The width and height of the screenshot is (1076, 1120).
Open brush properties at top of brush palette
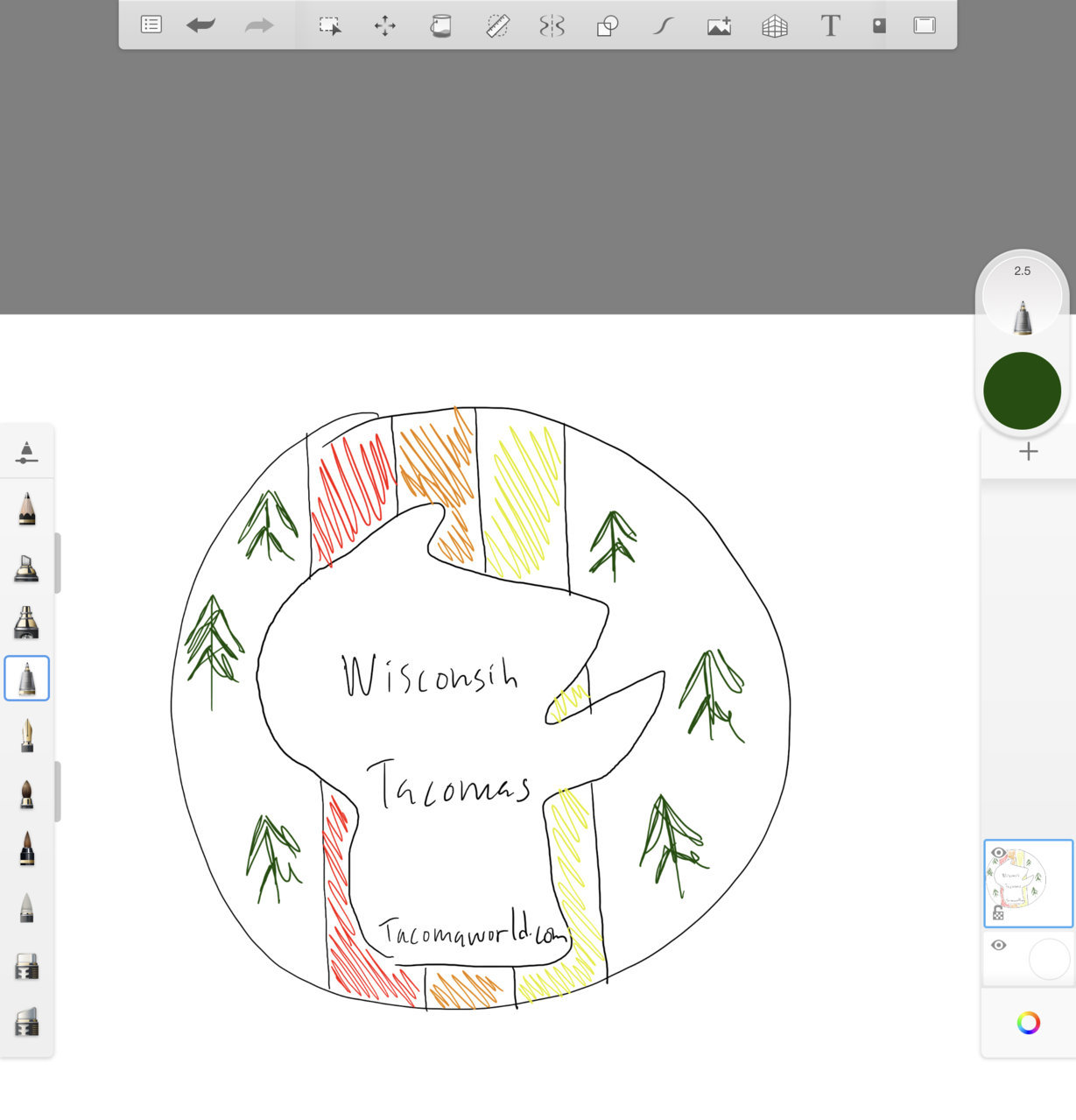27,452
